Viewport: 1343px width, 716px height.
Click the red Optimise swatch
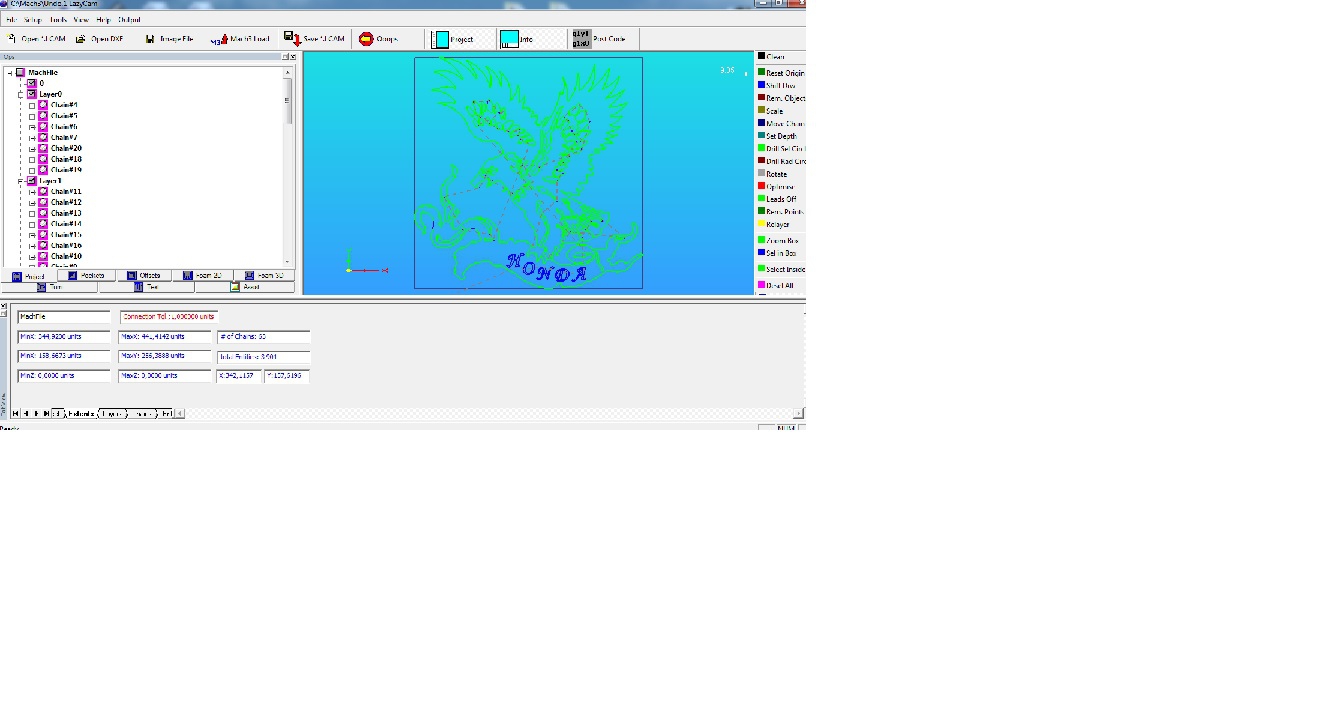[761, 186]
